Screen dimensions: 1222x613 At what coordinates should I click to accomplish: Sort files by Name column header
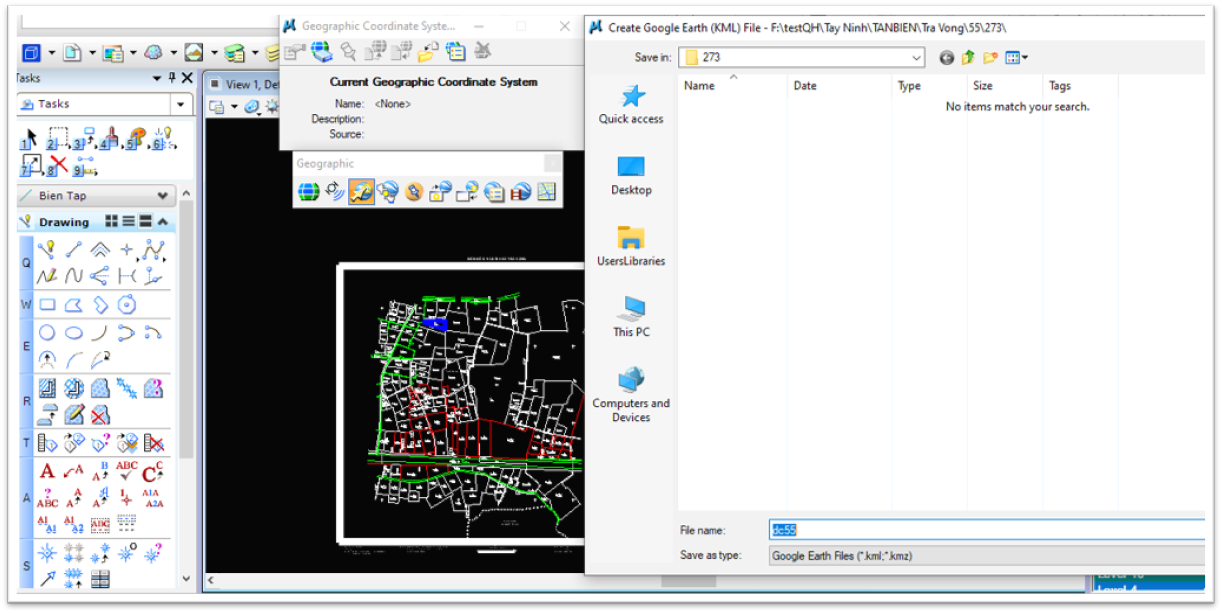[699, 86]
